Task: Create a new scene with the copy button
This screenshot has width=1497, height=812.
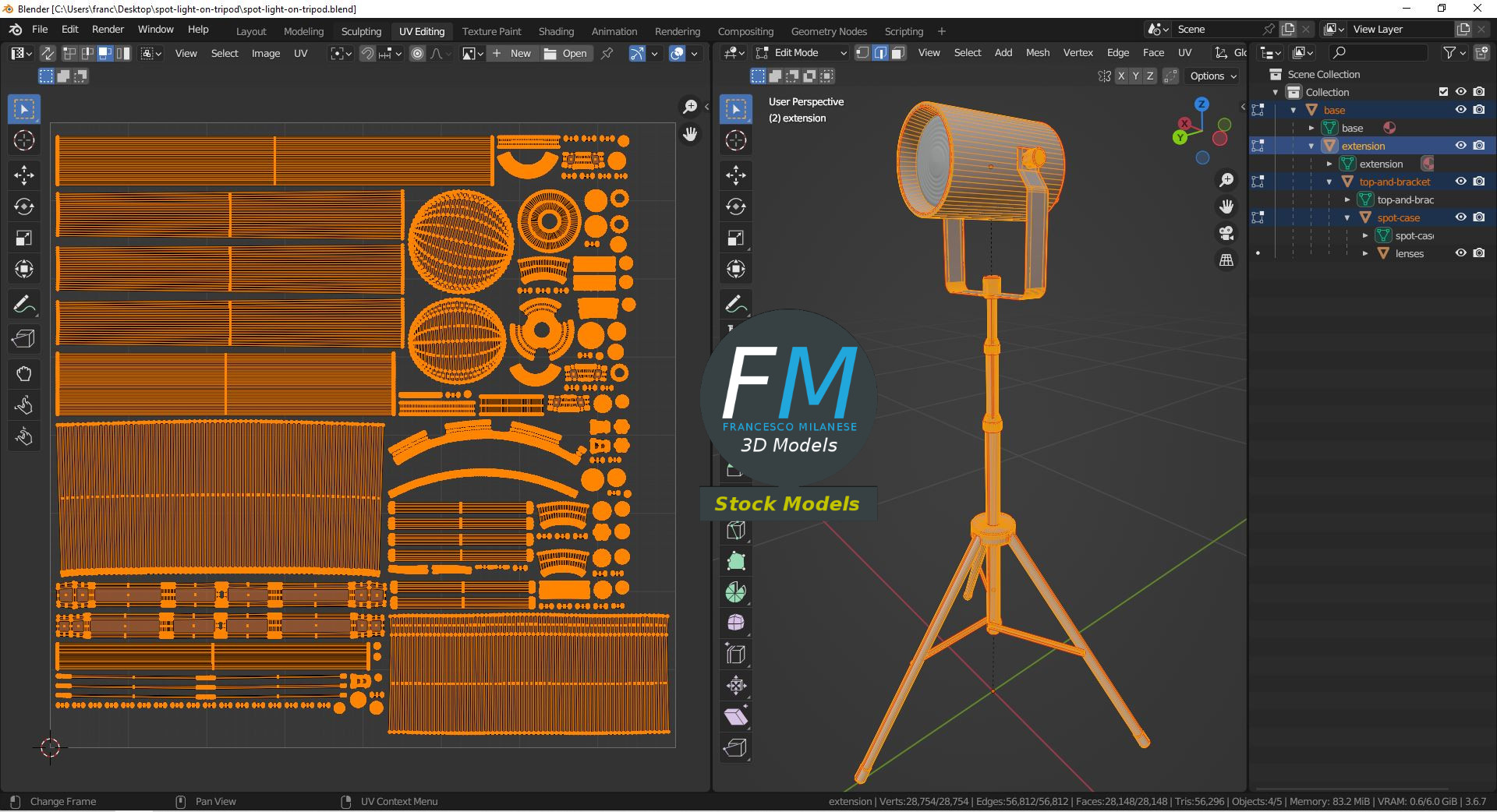Action: (1288, 29)
